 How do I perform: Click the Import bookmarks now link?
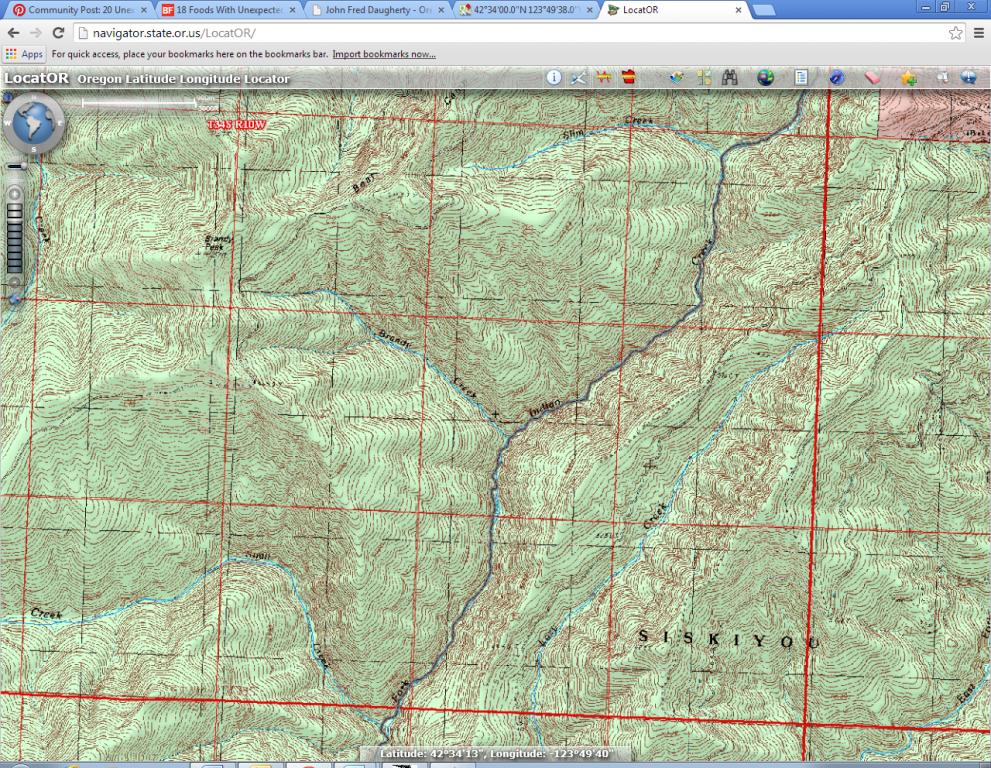pos(383,54)
